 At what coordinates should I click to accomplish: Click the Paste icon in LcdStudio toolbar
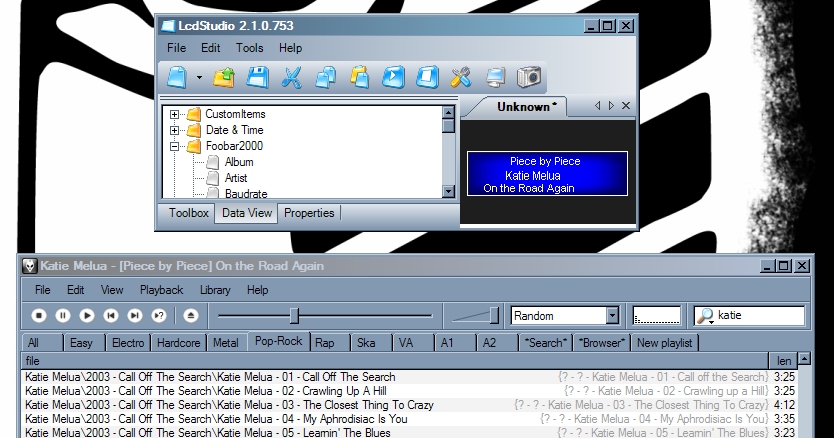click(x=360, y=77)
